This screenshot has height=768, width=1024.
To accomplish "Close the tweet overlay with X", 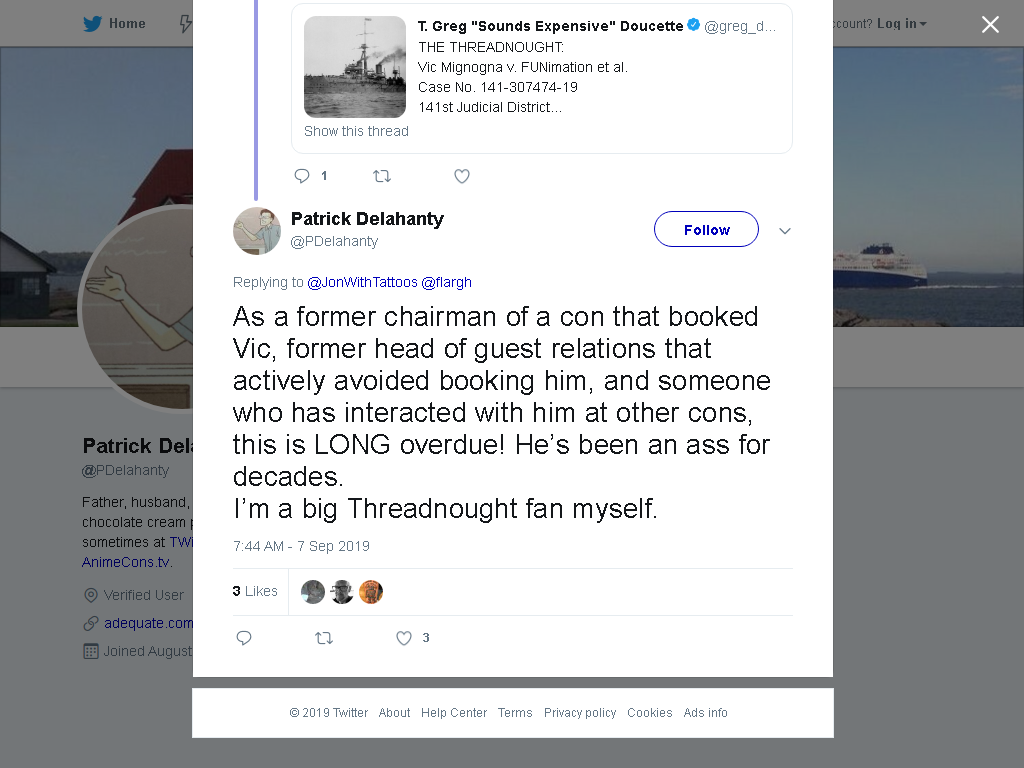I will point(990,25).
